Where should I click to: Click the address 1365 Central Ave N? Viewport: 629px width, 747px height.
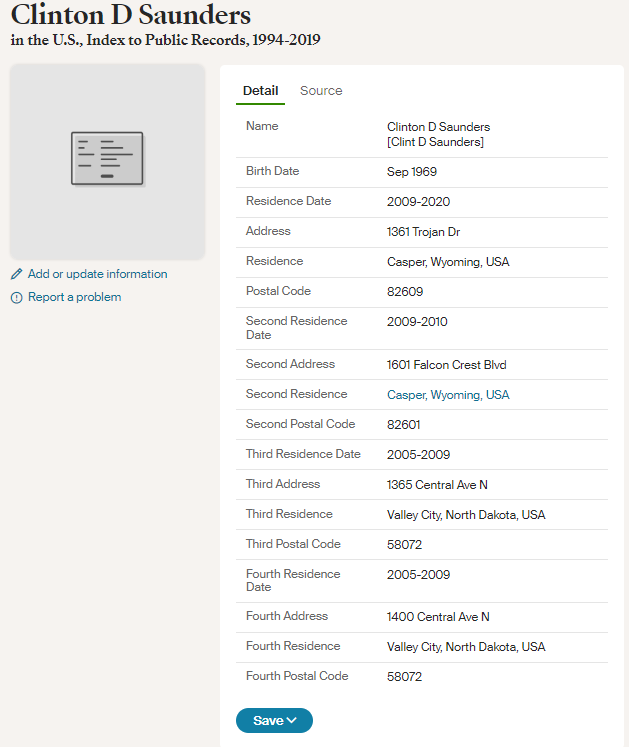(x=437, y=485)
